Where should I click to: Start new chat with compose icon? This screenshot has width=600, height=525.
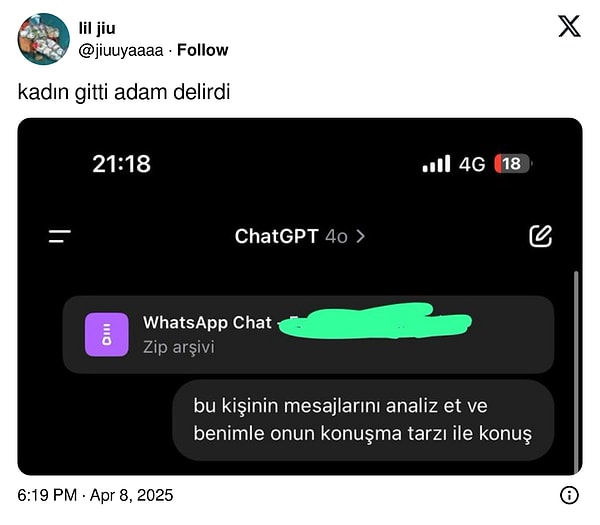540,236
